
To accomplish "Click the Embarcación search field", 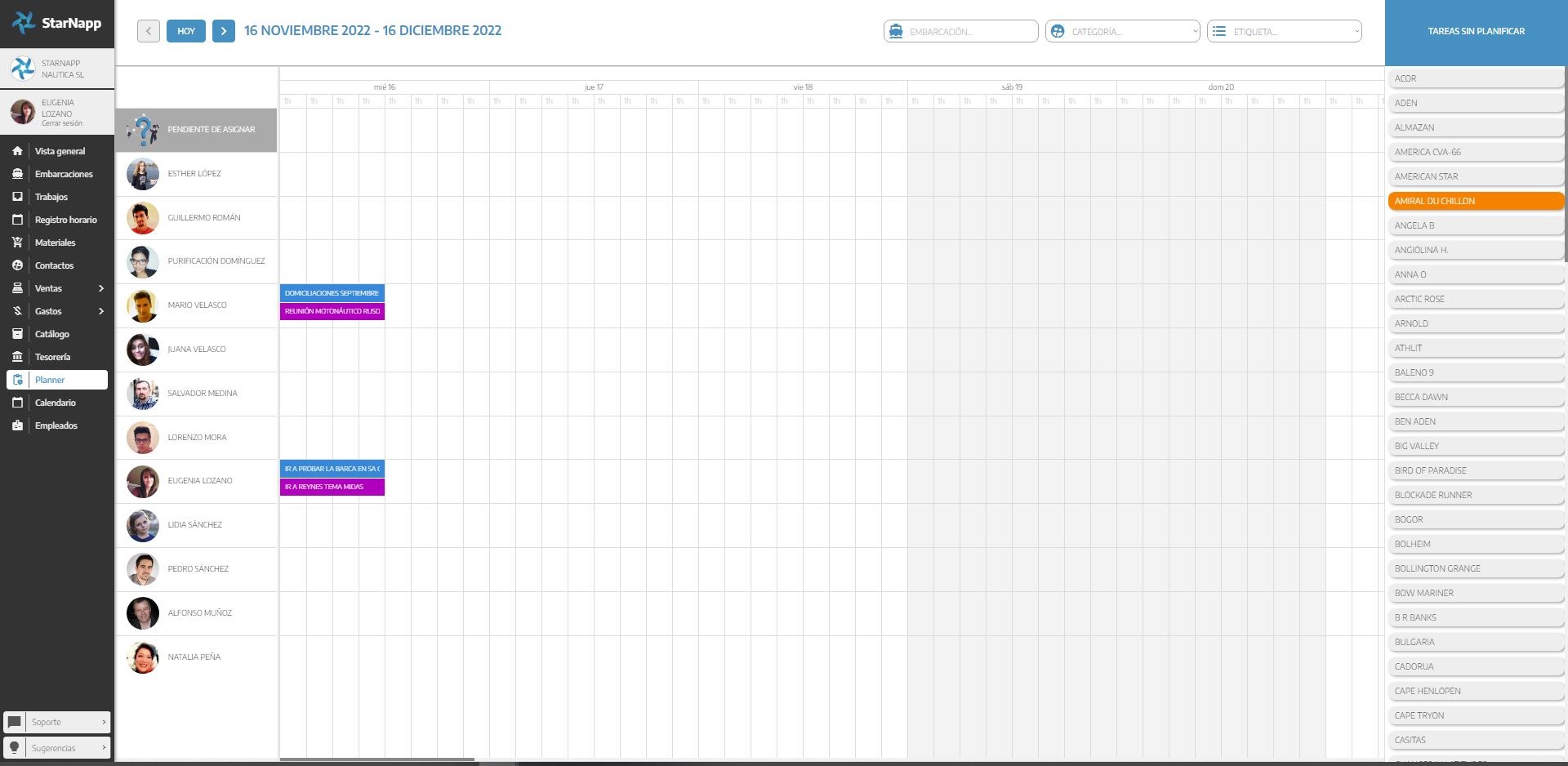I will pyautogui.click(x=969, y=31).
